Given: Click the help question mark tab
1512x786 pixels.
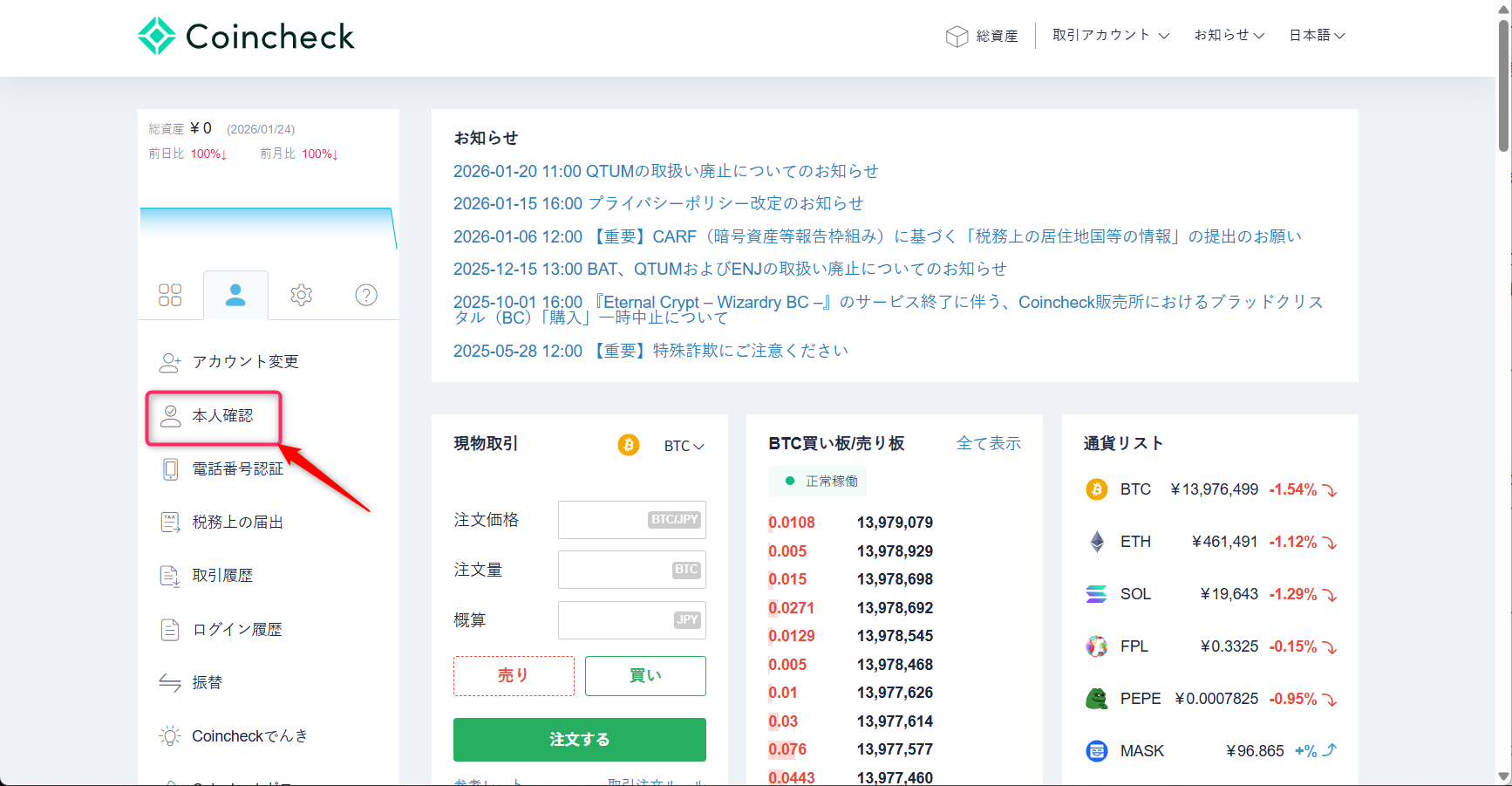Looking at the screenshot, I should pos(365,295).
